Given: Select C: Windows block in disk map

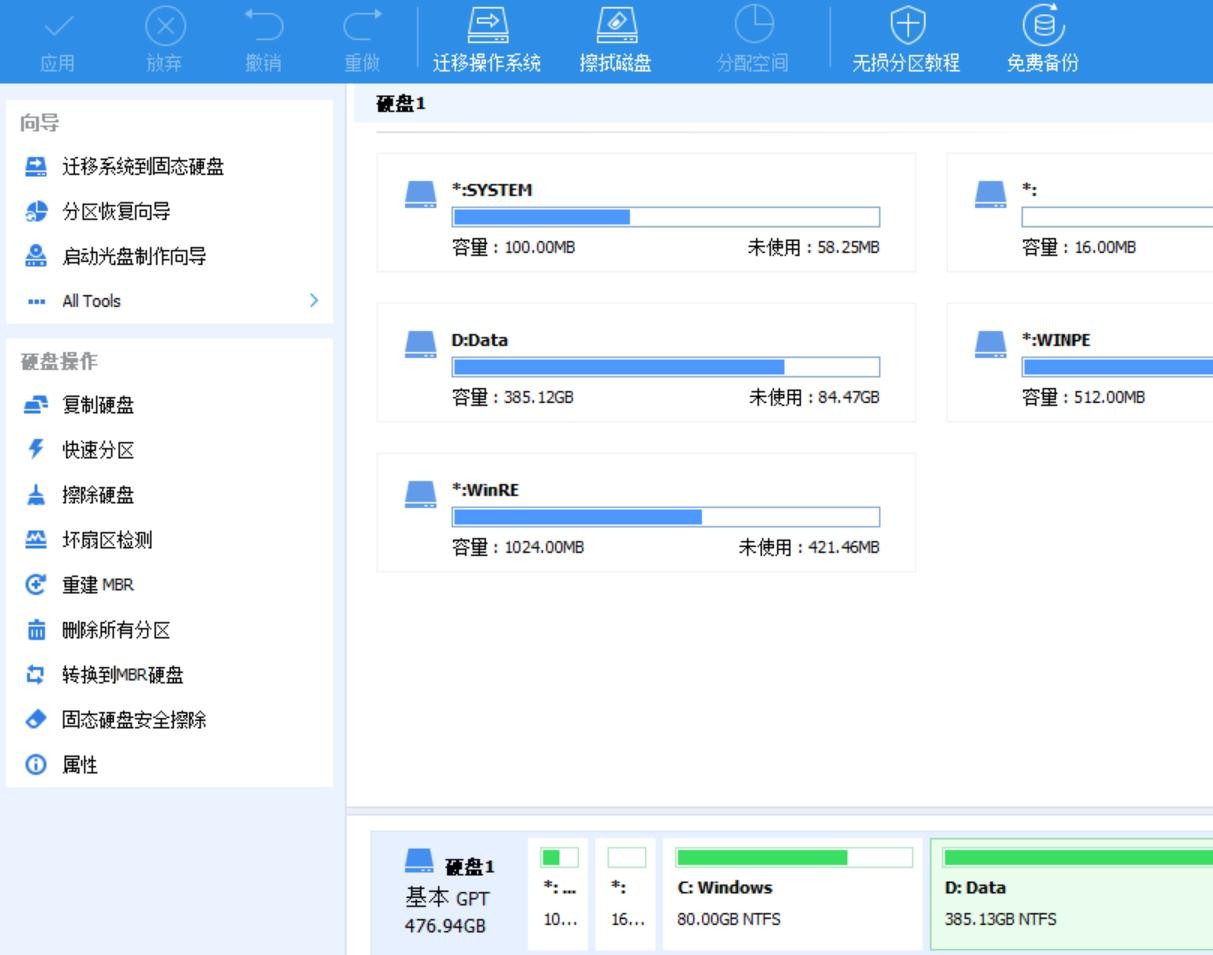Looking at the screenshot, I should [x=792, y=894].
